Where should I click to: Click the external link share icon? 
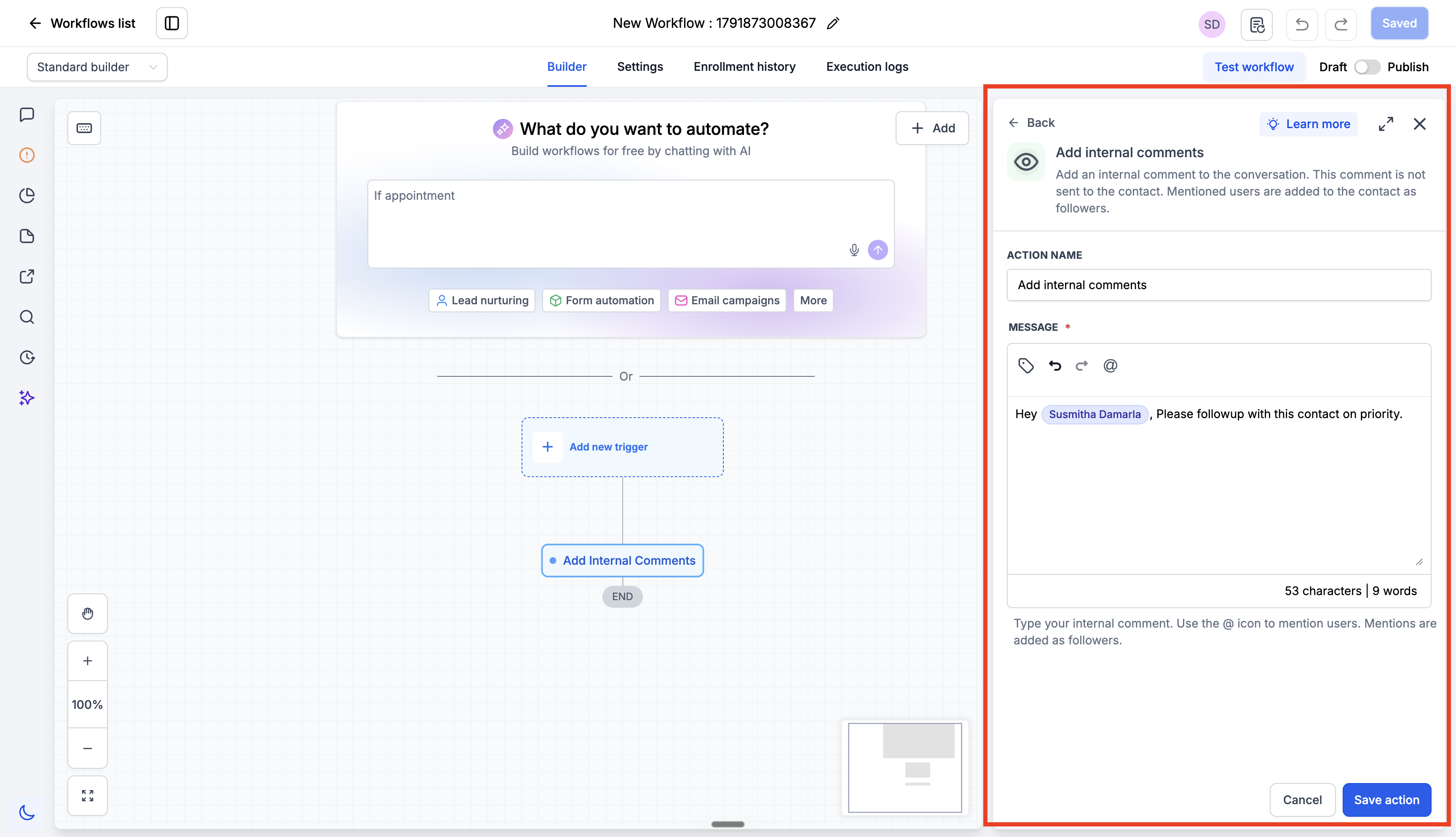pyautogui.click(x=27, y=276)
